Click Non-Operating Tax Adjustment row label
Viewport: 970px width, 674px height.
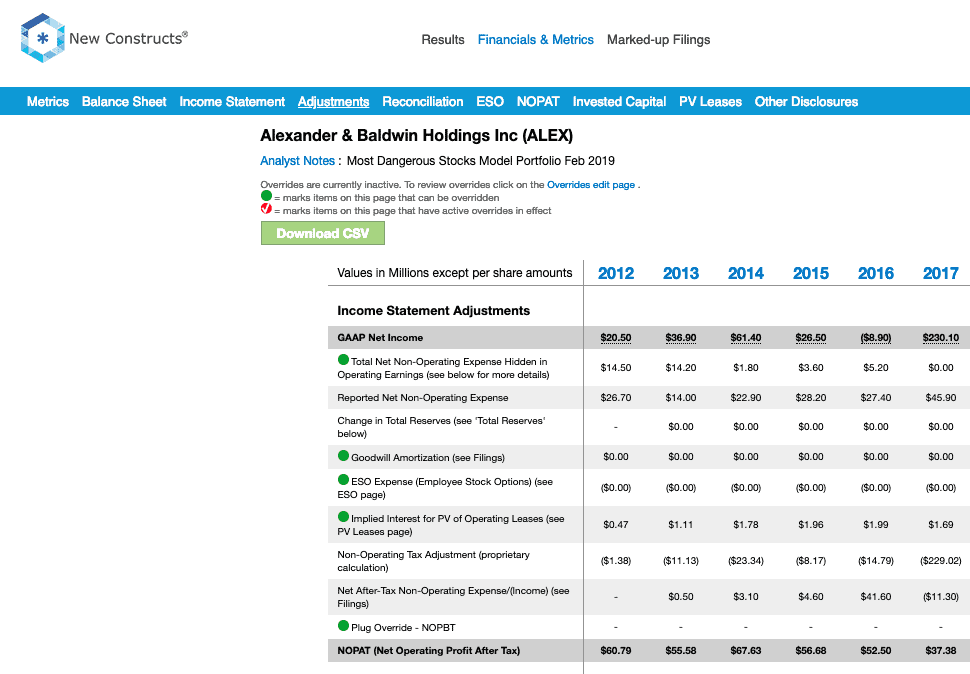click(433, 561)
